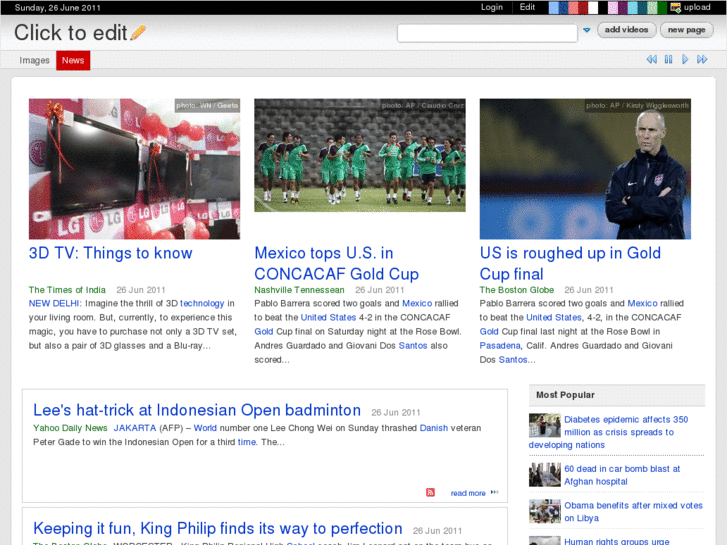Image resolution: width=727 pixels, height=545 pixels.
Task: Click 'Pasadena' link in Boston Globe story
Action: click(x=500, y=346)
